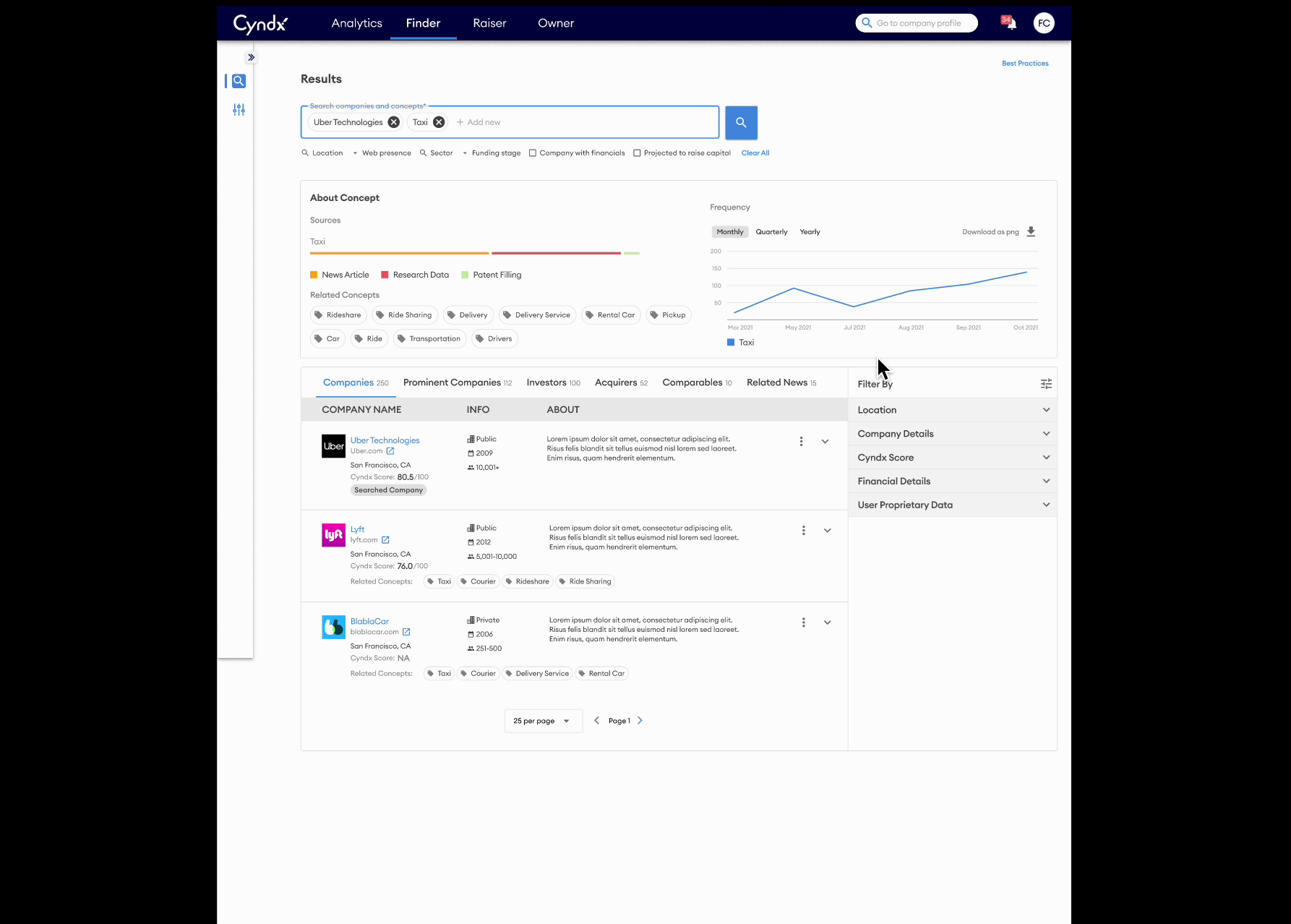
Task: Open the 25 per page dropdown
Action: [x=543, y=721]
